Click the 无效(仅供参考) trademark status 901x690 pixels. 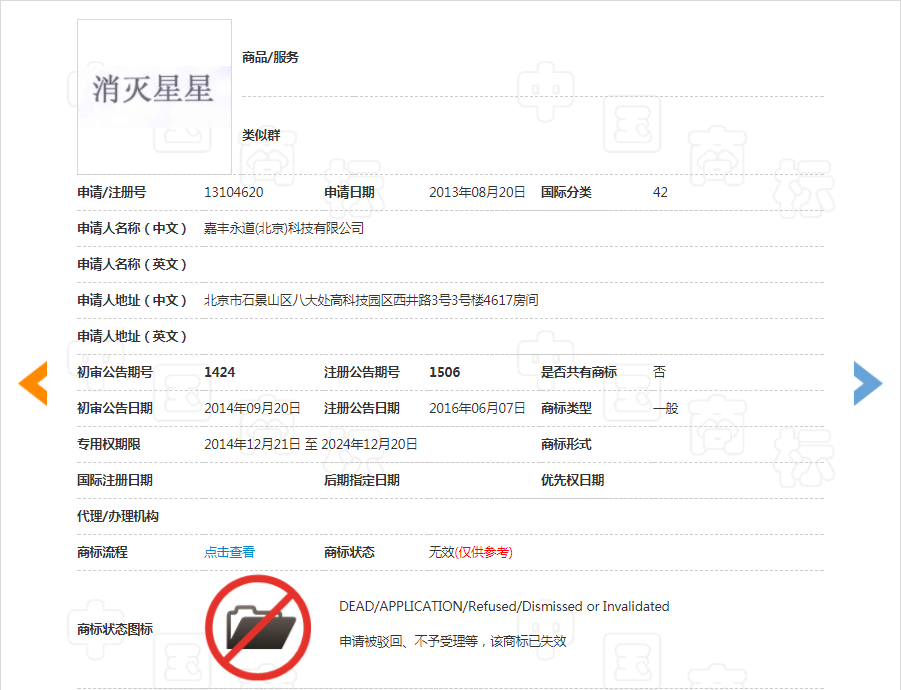coord(470,552)
